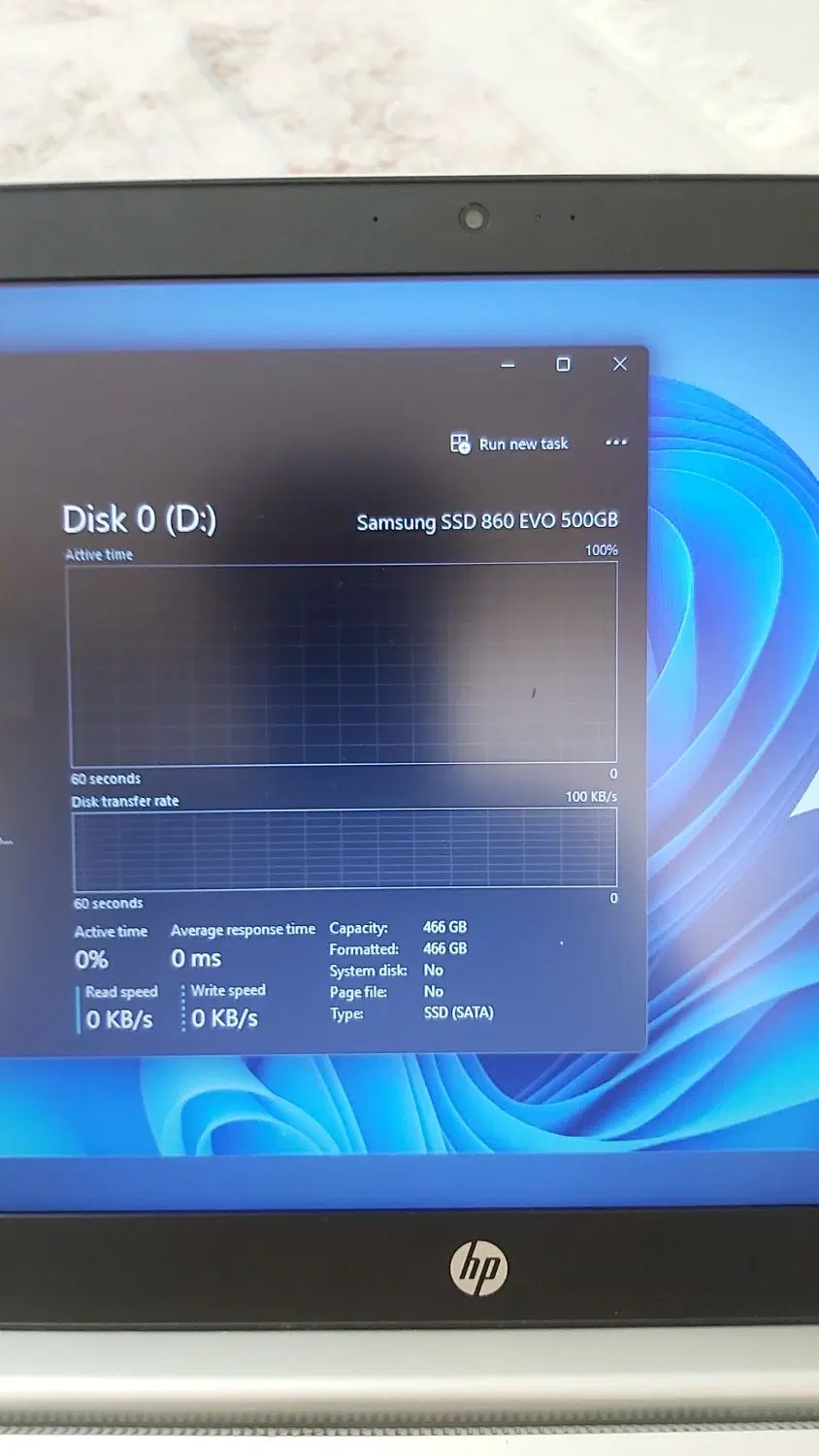Click the Capacity 466 GB value

(x=444, y=927)
